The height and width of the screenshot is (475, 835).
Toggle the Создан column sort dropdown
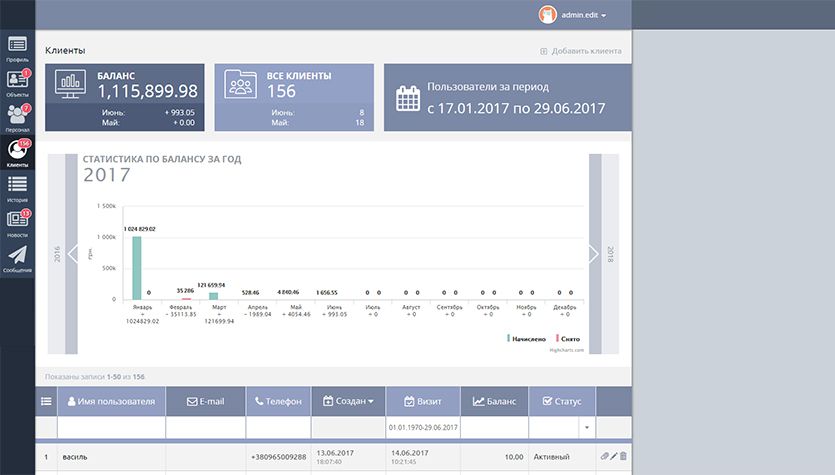pos(348,402)
